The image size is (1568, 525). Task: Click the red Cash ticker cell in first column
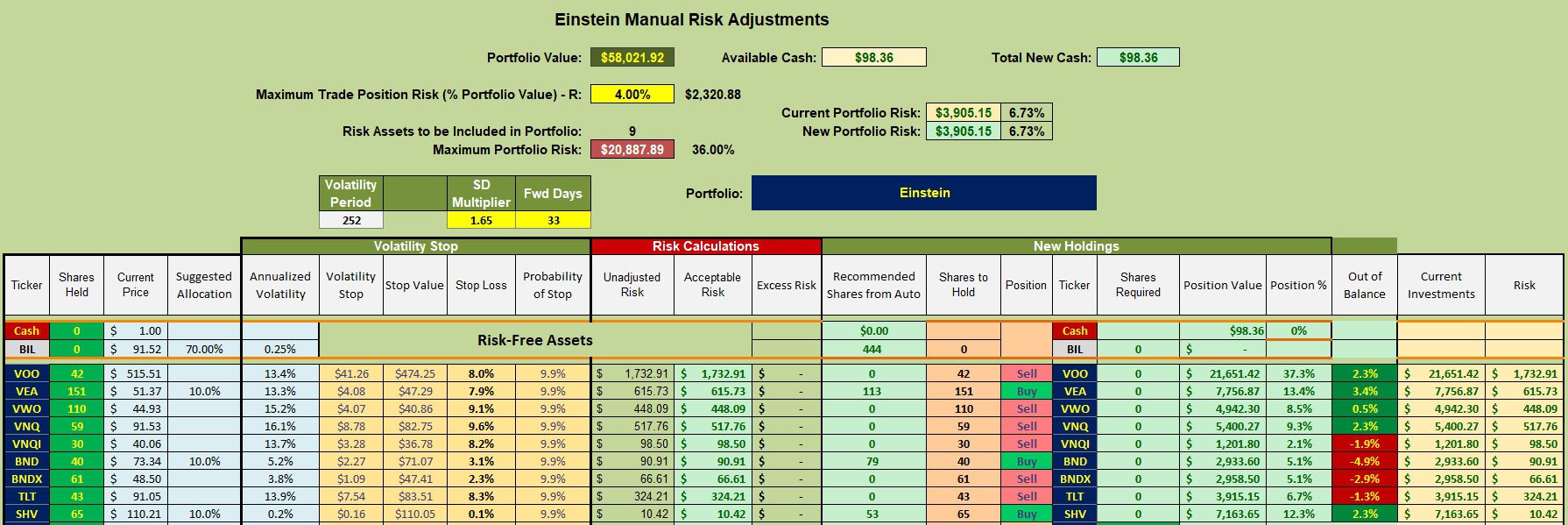pos(26,330)
